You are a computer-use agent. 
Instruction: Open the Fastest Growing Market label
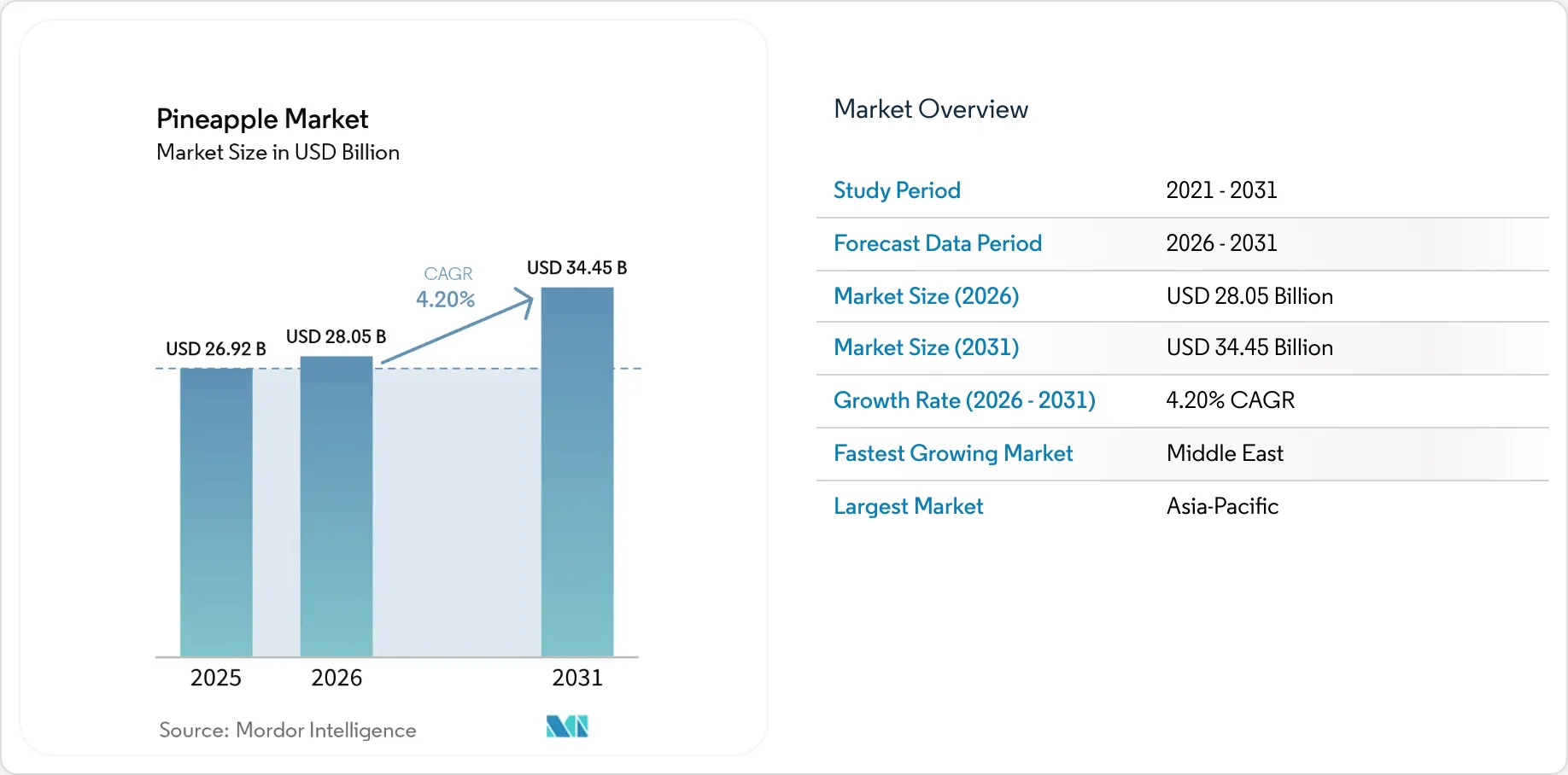(953, 453)
